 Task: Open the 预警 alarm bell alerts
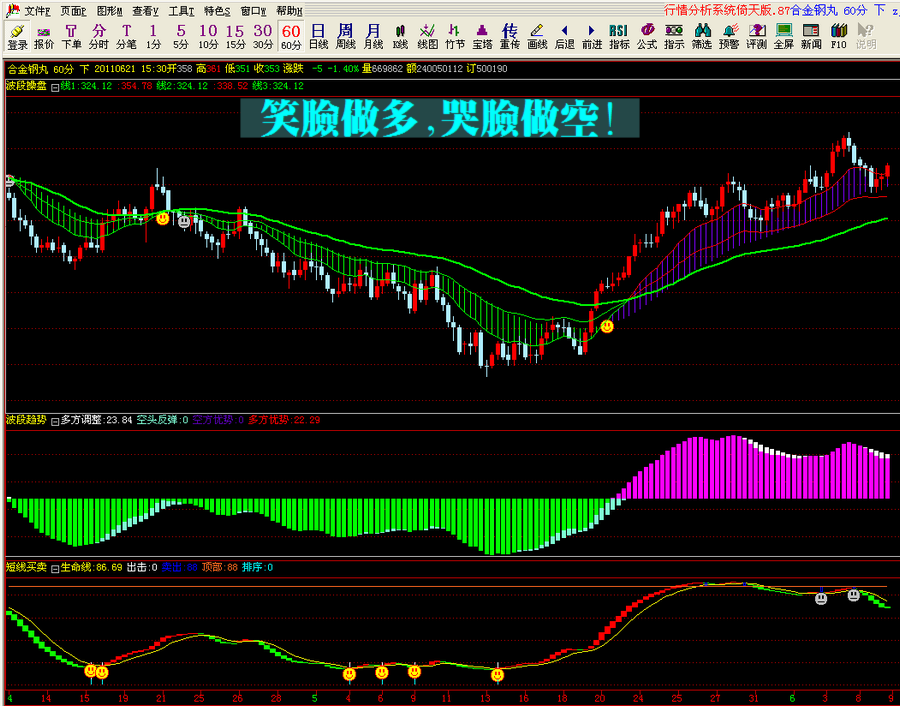point(729,37)
